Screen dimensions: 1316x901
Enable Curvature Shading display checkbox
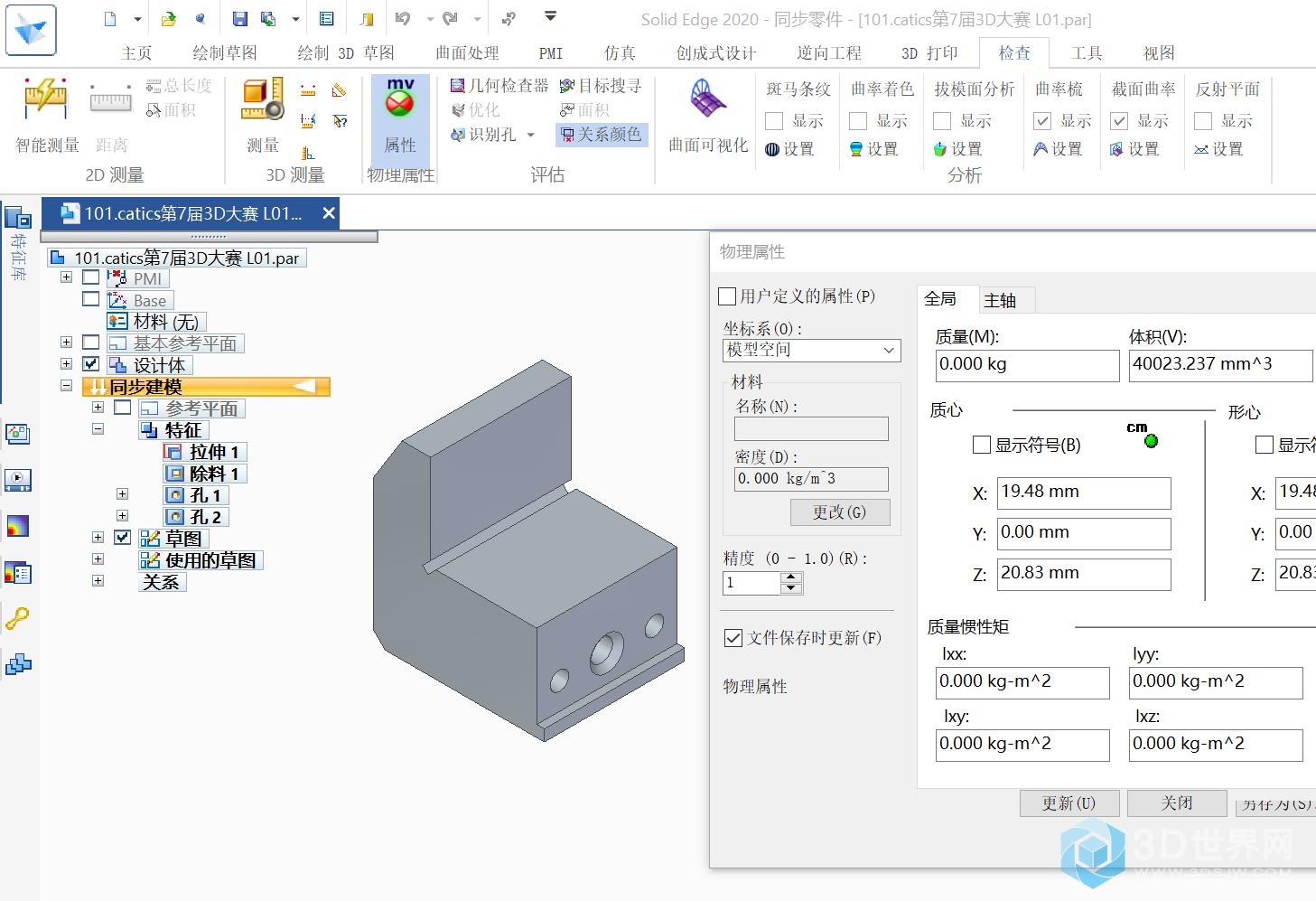(858, 121)
